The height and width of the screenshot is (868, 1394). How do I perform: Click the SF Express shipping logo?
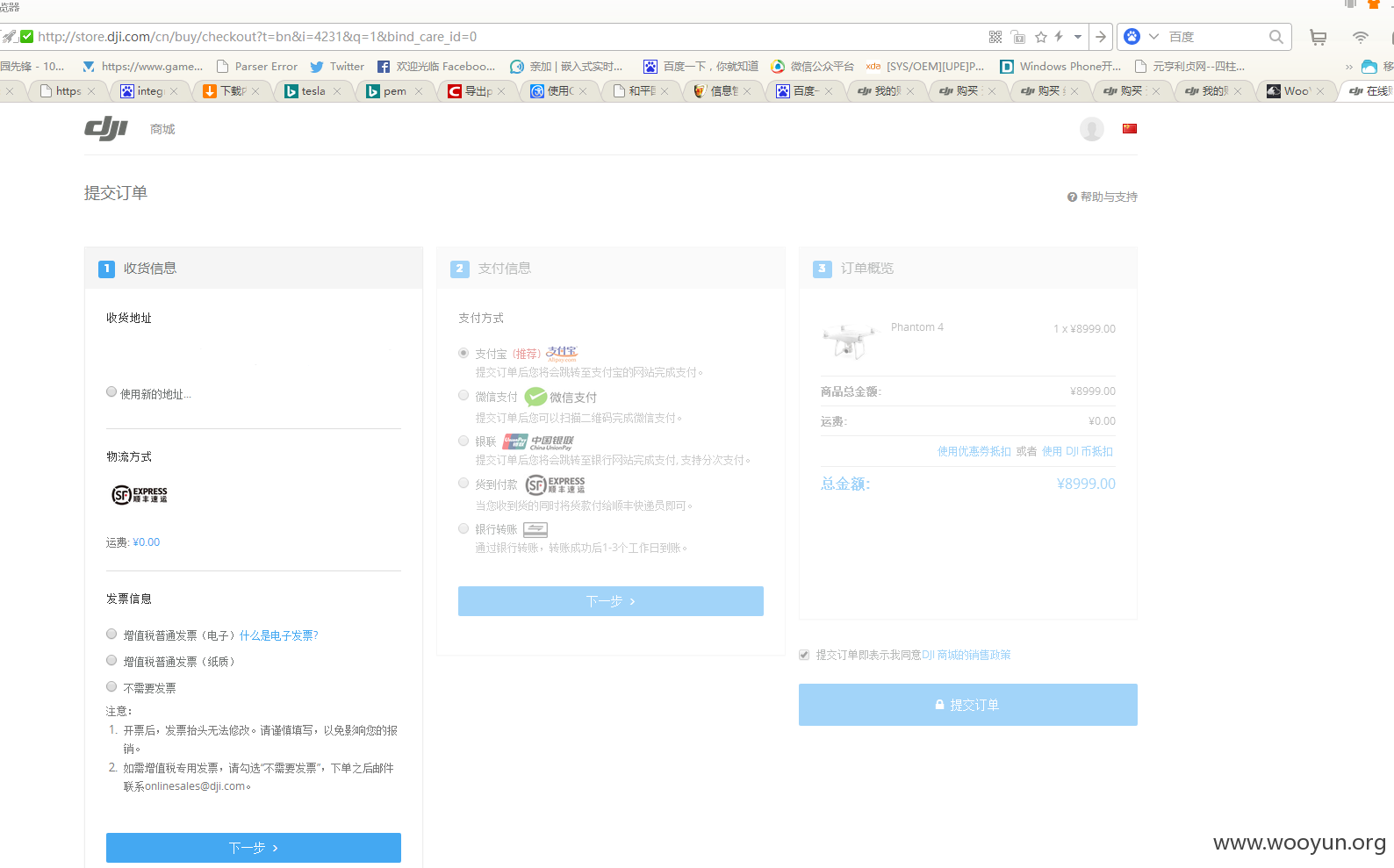click(x=140, y=495)
